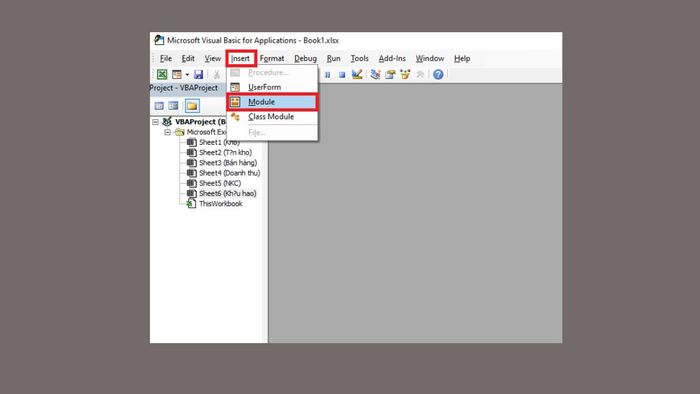Click the View Microsoft Excel toolbar icon
This screenshot has width=700, height=394.
[162, 74]
